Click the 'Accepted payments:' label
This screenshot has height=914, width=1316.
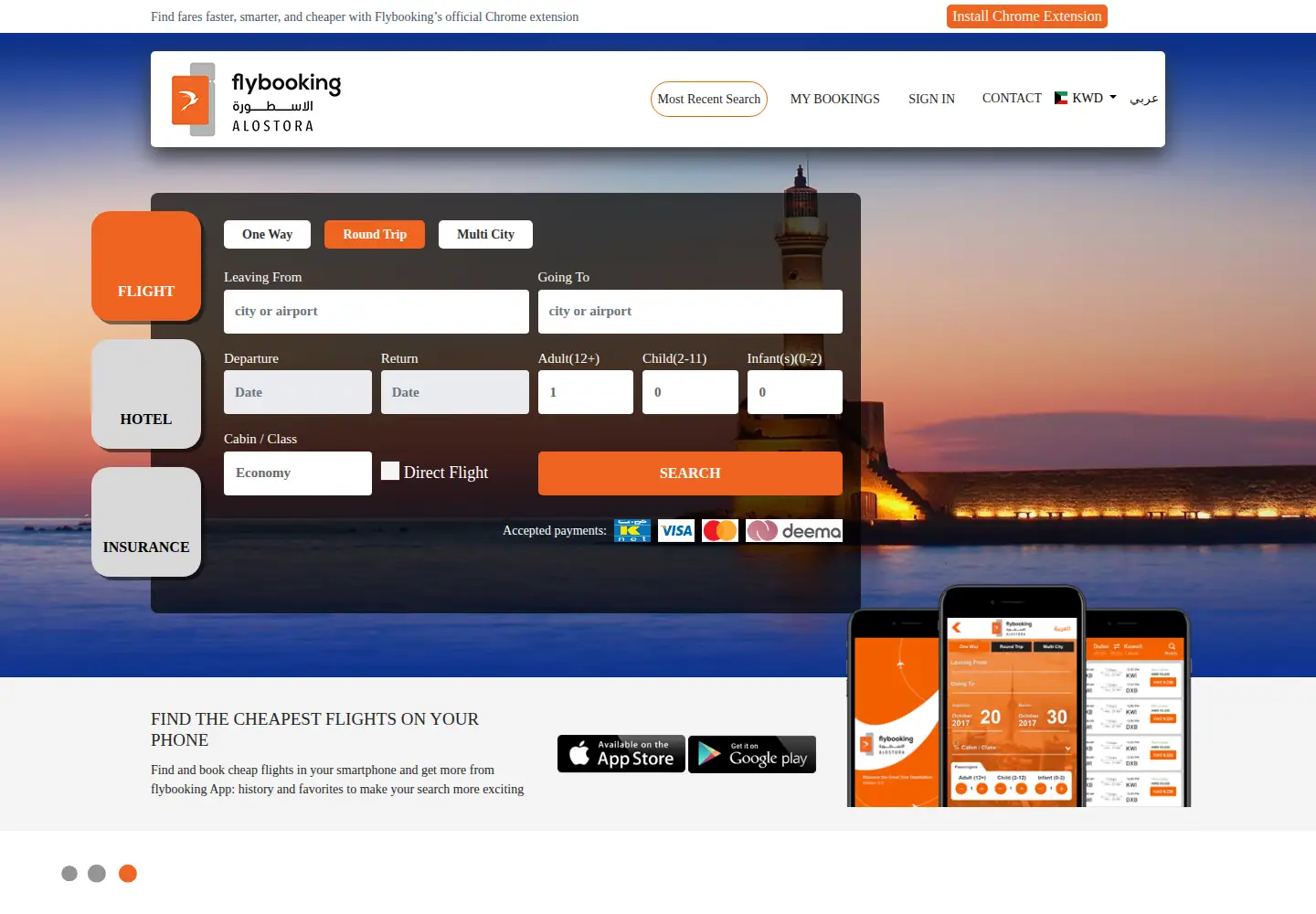pyautogui.click(x=555, y=530)
